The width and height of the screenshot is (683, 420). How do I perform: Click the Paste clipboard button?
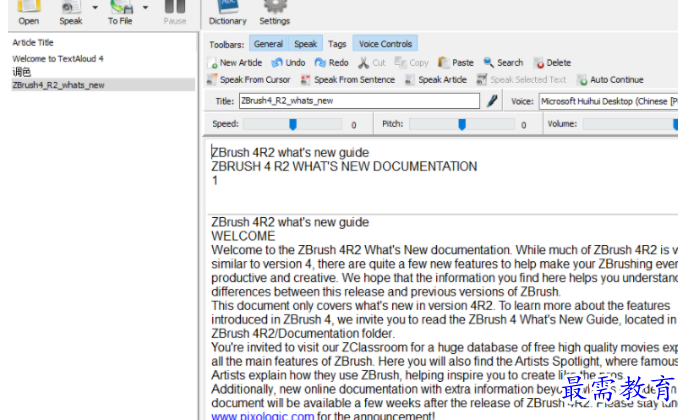[456, 63]
